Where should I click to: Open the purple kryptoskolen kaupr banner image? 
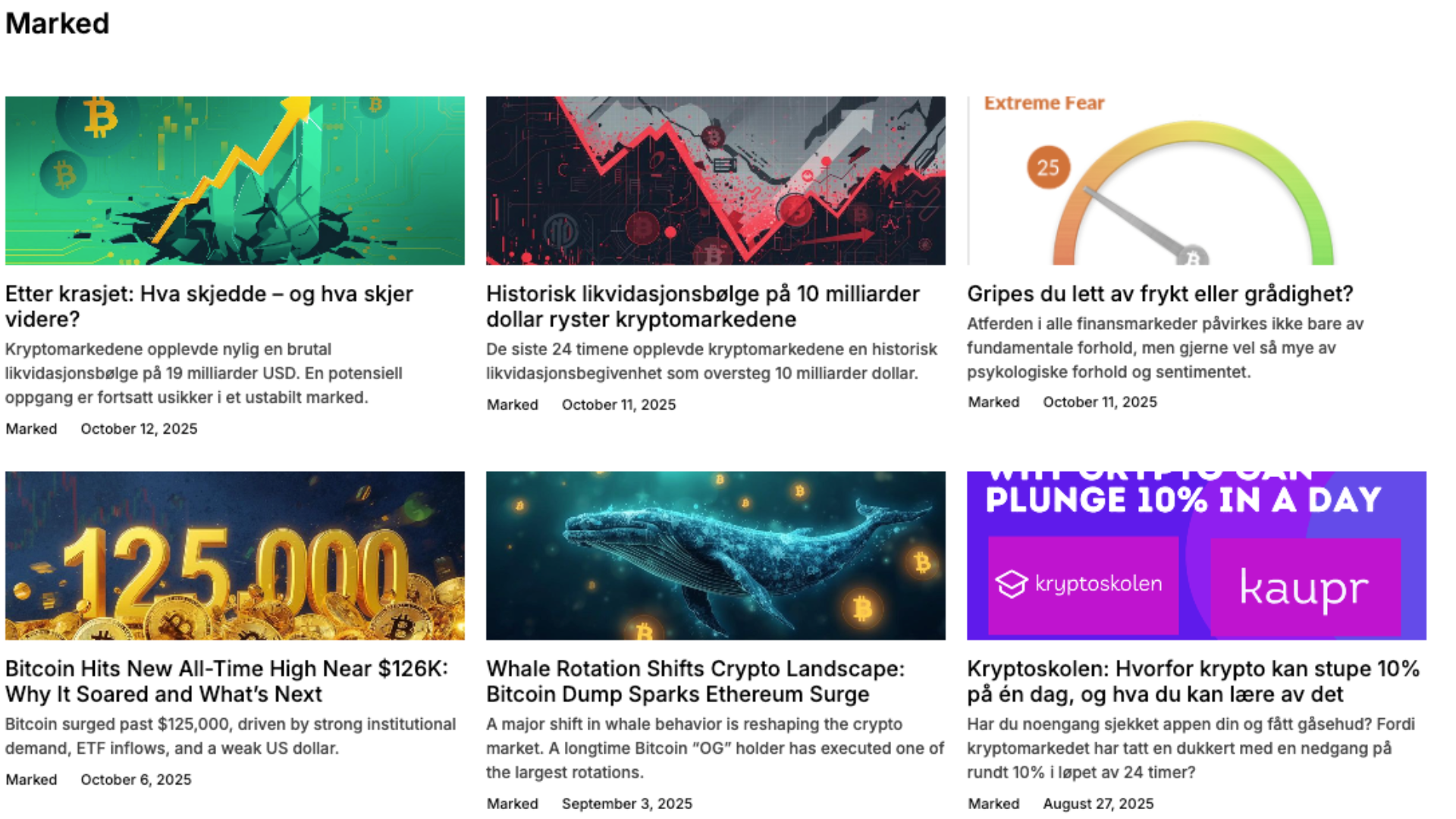point(1197,556)
